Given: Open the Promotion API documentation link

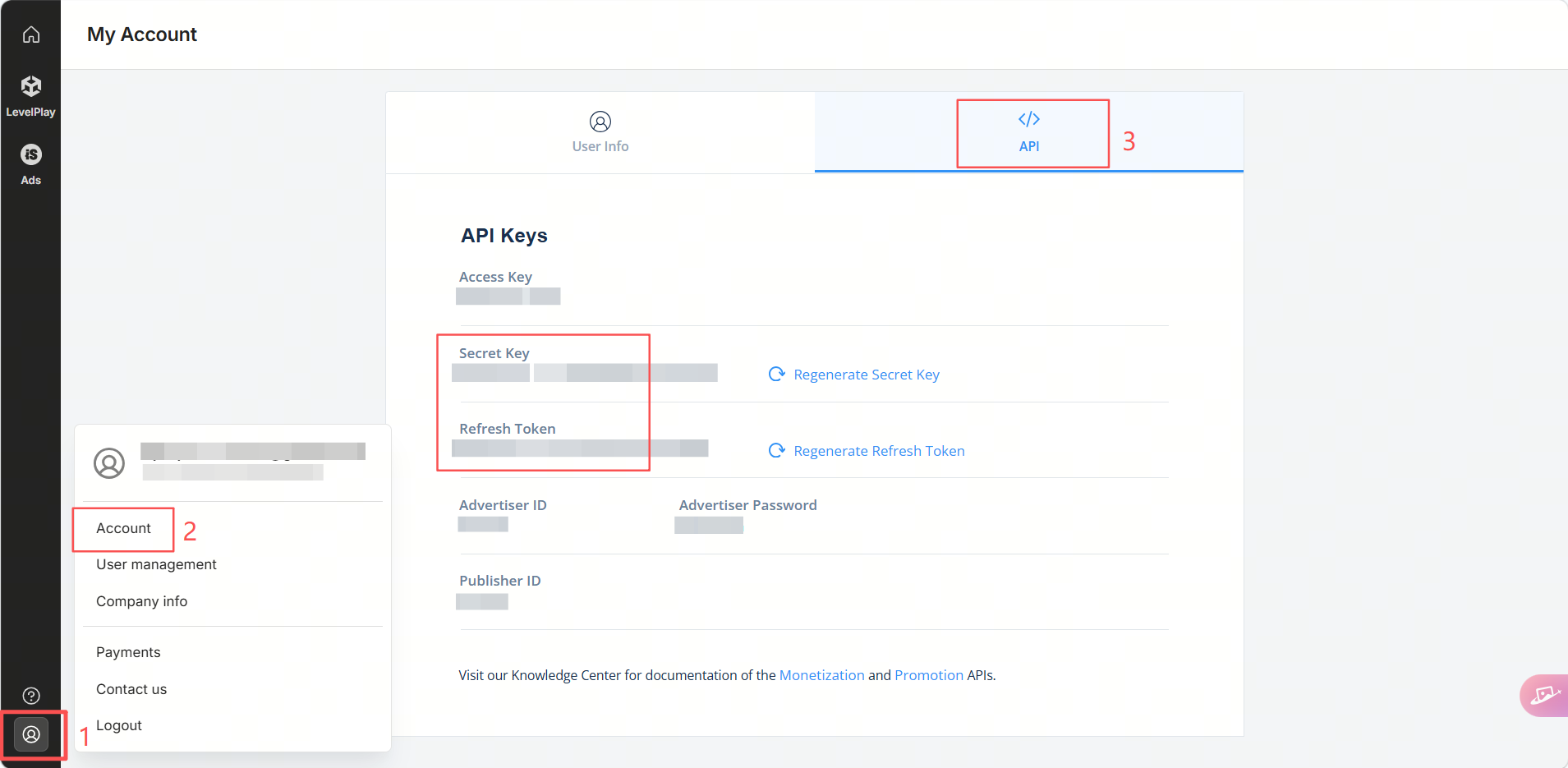Looking at the screenshot, I should tap(929, 675).
